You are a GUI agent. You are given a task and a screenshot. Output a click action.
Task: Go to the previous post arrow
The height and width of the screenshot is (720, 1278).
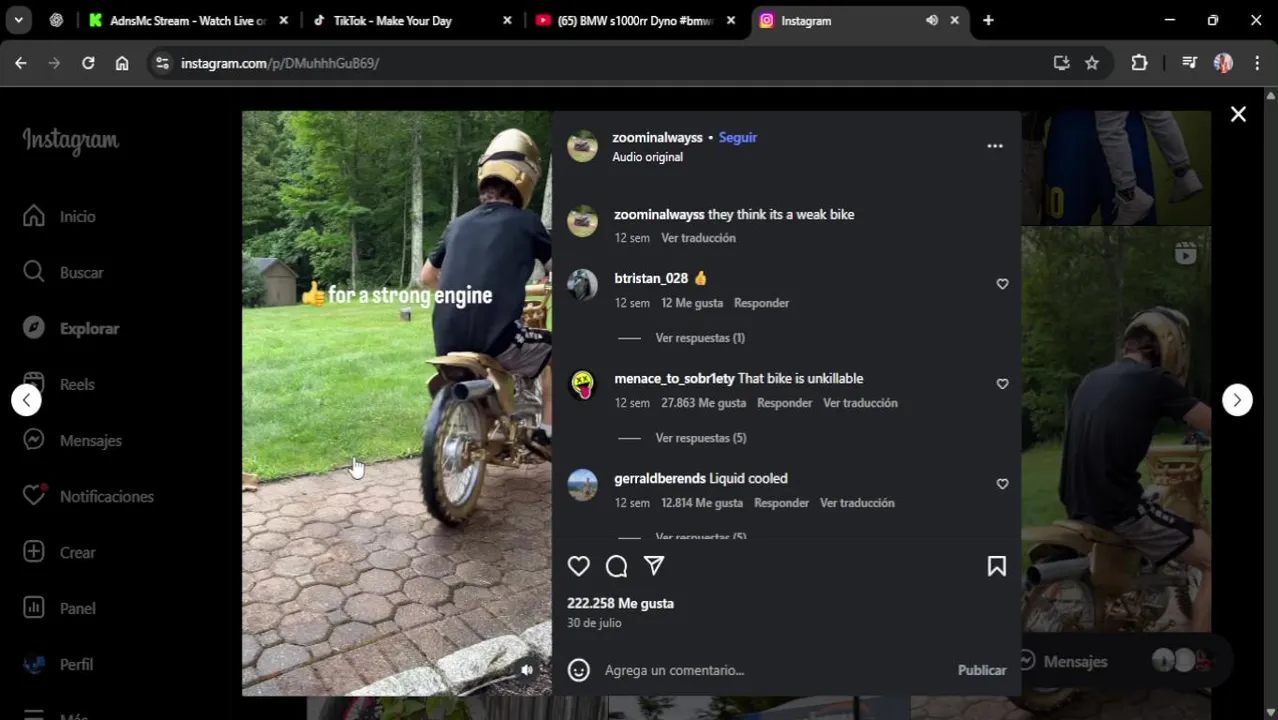coord(27,400)
